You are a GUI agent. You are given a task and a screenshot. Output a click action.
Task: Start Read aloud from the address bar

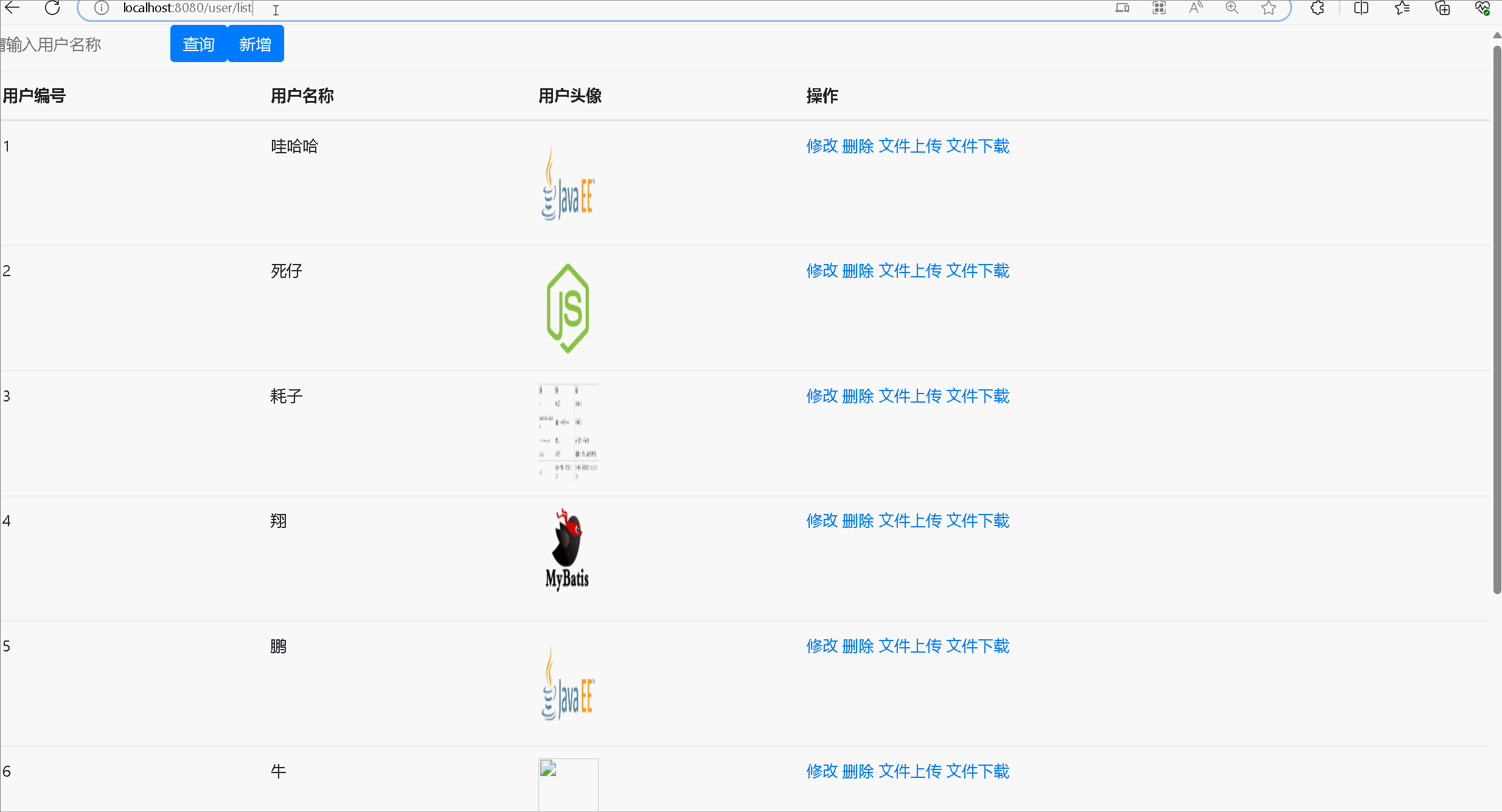pyautogui.click(x=1195, y=9)
